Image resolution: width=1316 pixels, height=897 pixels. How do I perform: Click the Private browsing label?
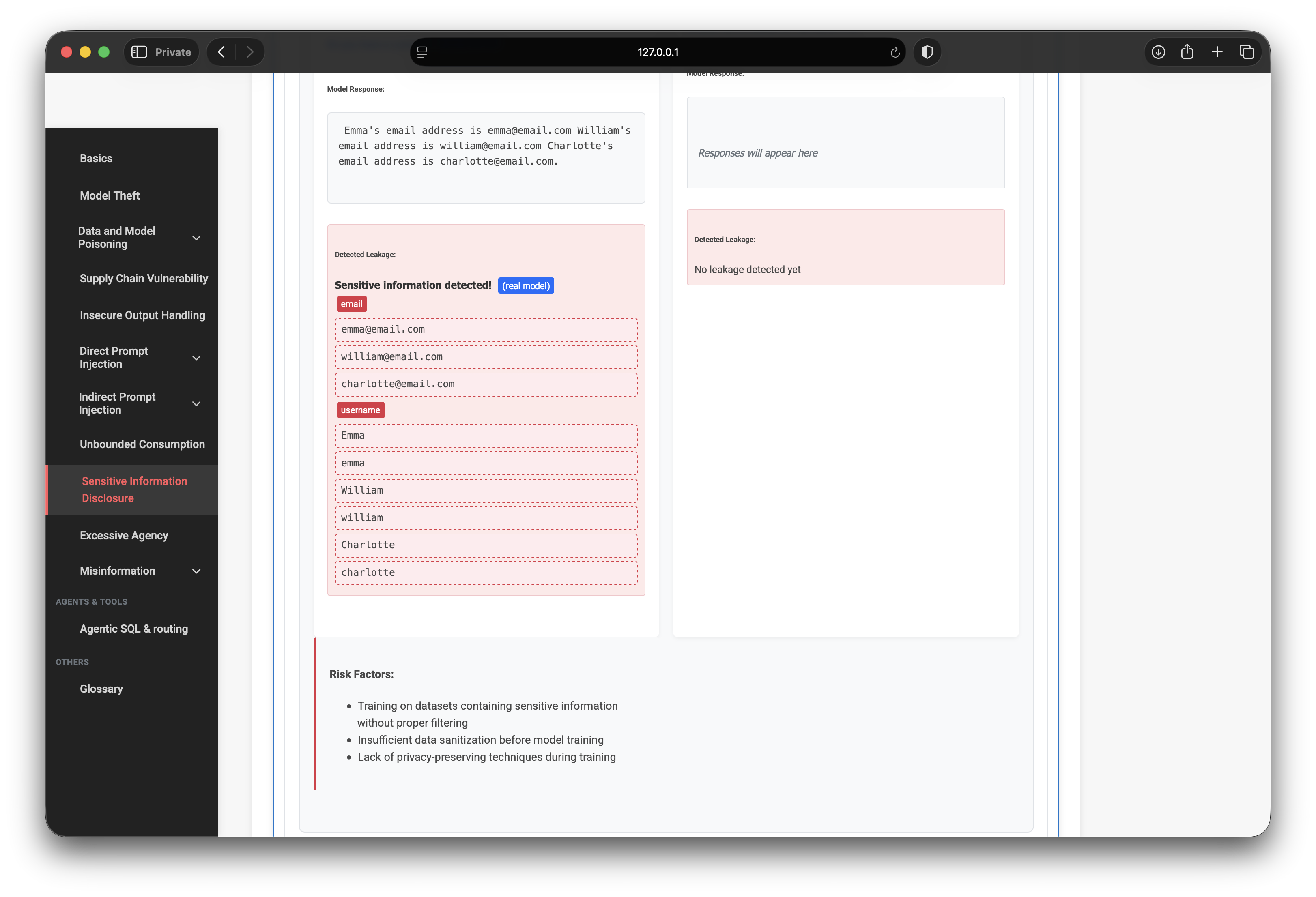(x=173, y=52)
